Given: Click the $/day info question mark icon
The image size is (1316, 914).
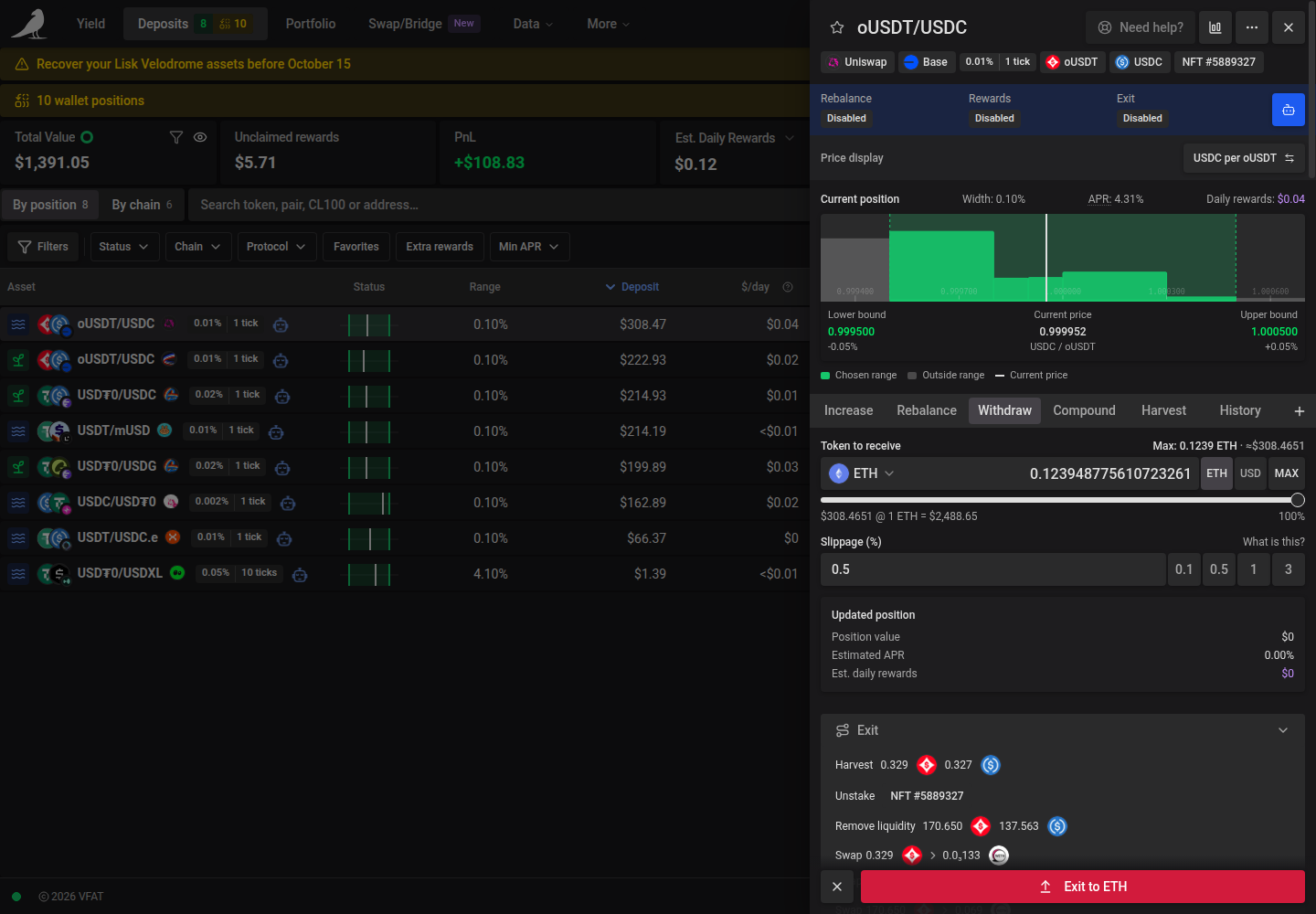Looking at the screenshot, I should (x=788, y=287).
